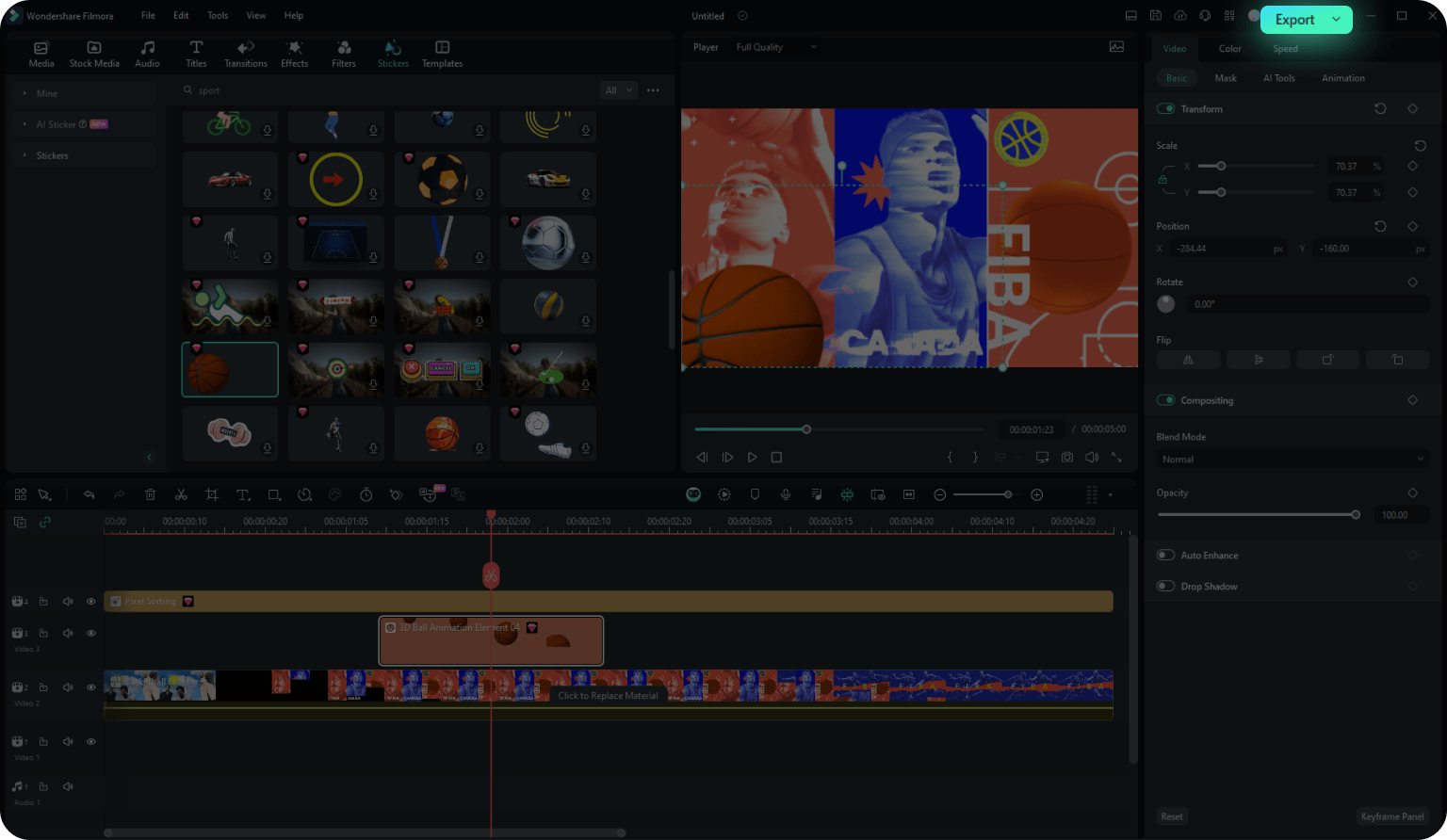This screenshot has height=840, width=1447.
Task: Open the Keyframe Panel button
Action: click(x=1392, y=816)
